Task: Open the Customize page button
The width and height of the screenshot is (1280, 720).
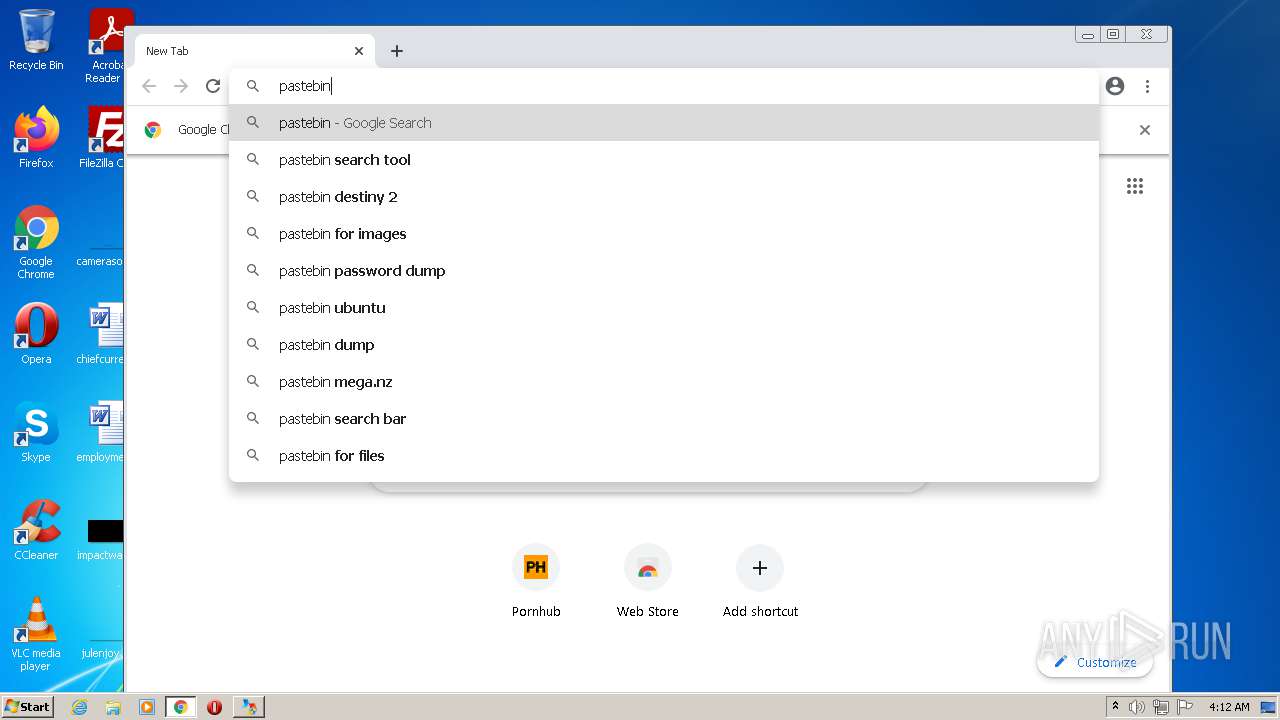Action: 1095,662
